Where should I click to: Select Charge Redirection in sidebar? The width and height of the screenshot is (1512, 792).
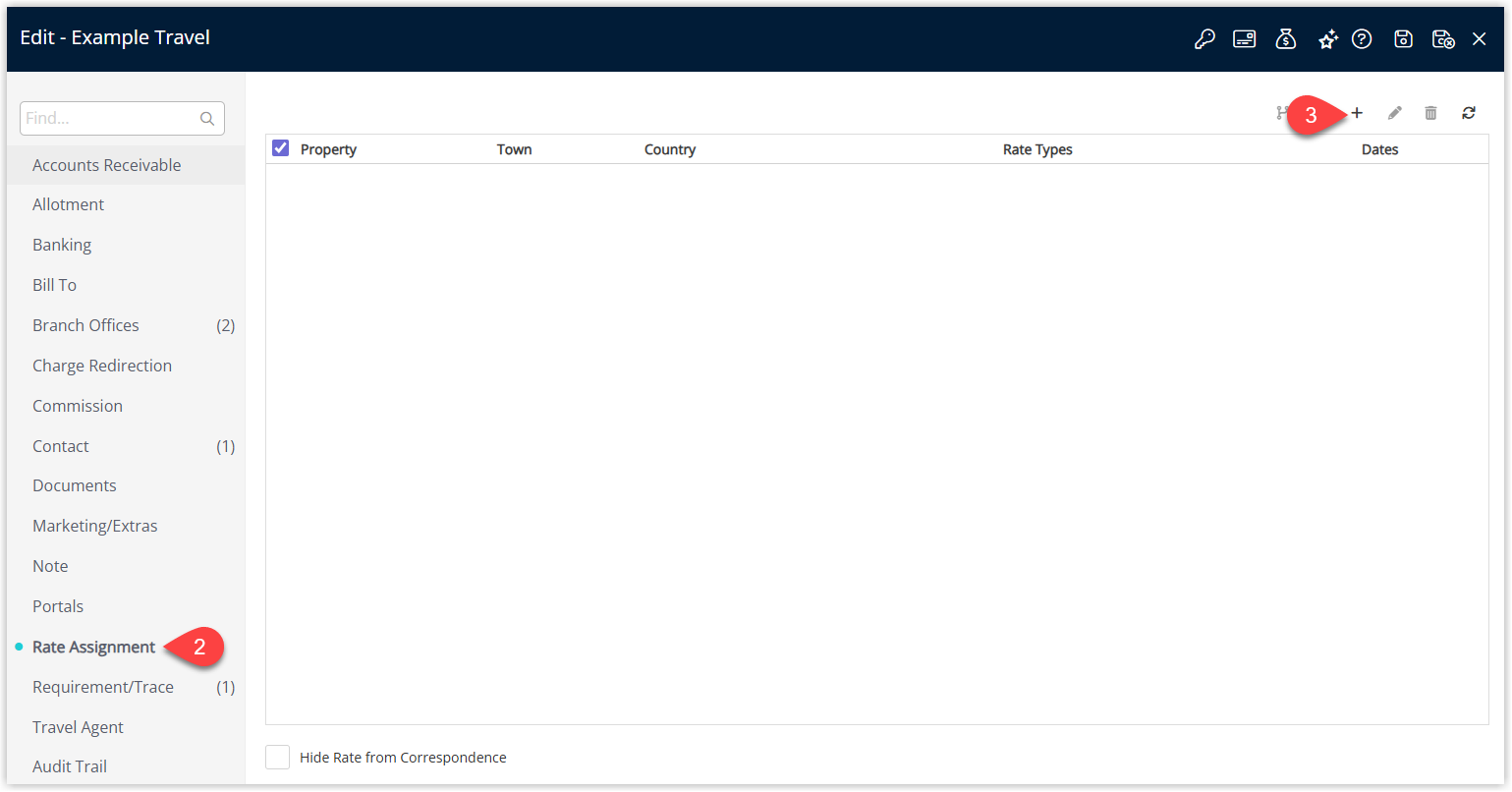(x=126, y=366)
